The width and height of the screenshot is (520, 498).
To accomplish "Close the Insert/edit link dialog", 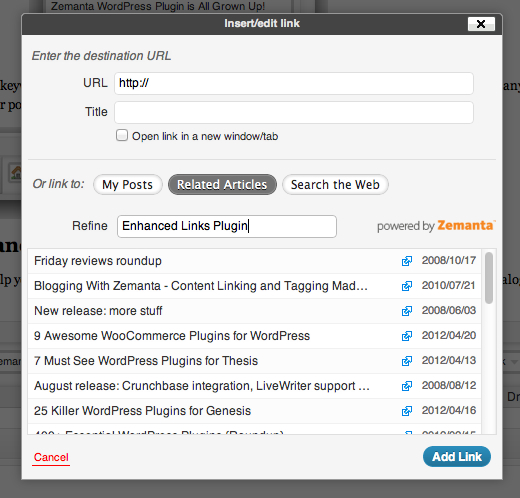I will pos(481,24).
